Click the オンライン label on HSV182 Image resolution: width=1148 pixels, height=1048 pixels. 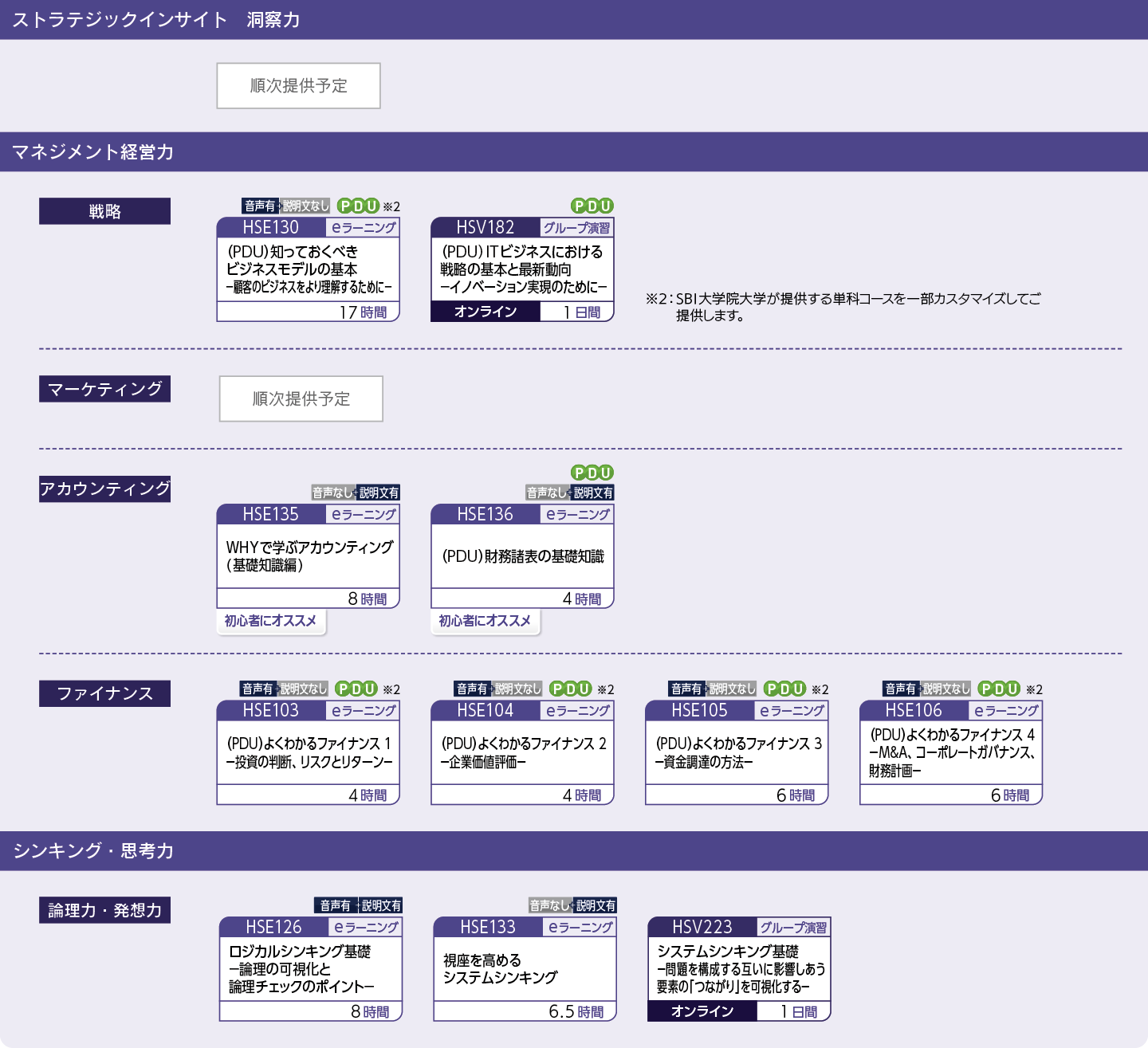pos(486,312)
